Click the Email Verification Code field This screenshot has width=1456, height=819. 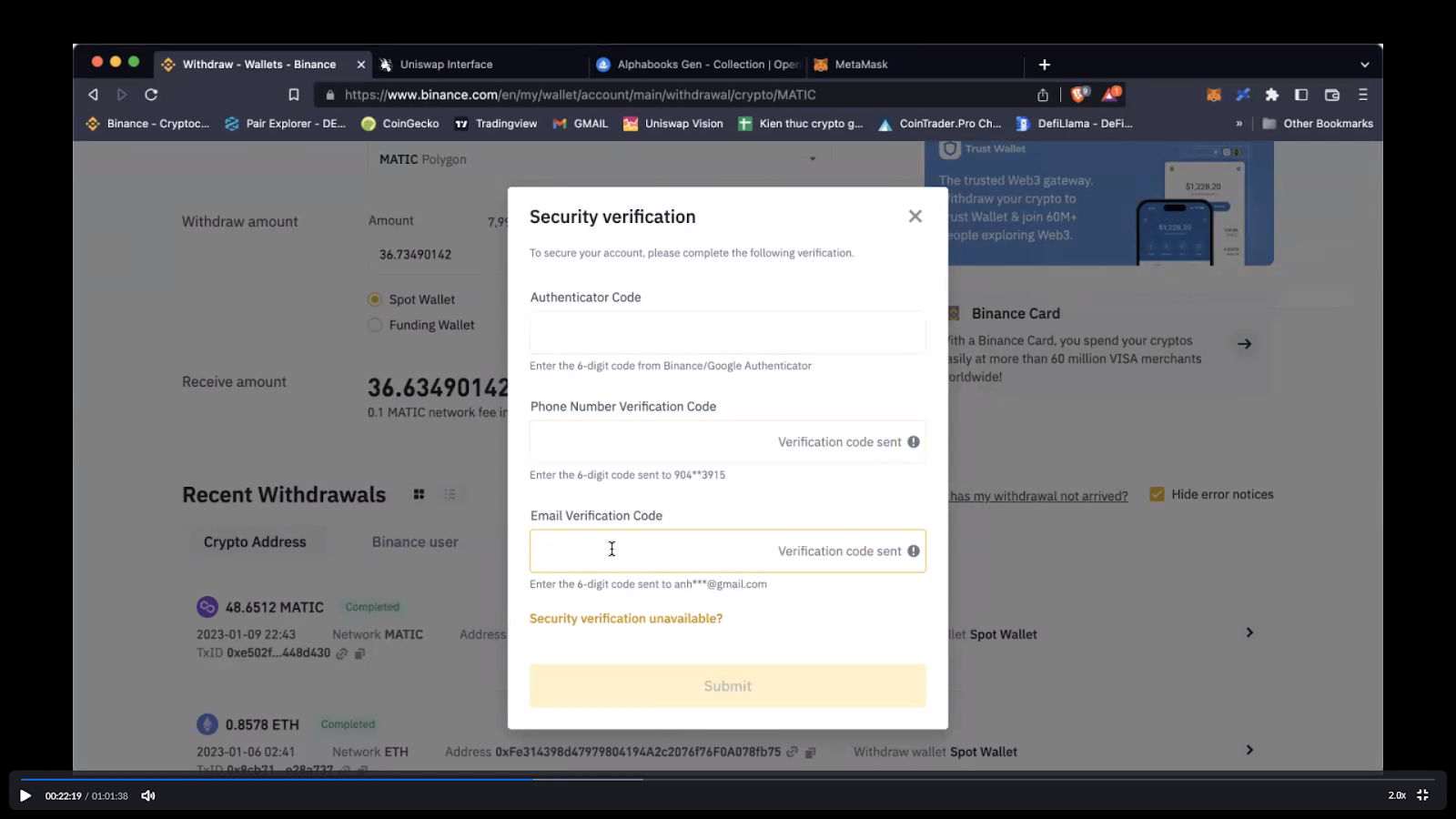728,551
